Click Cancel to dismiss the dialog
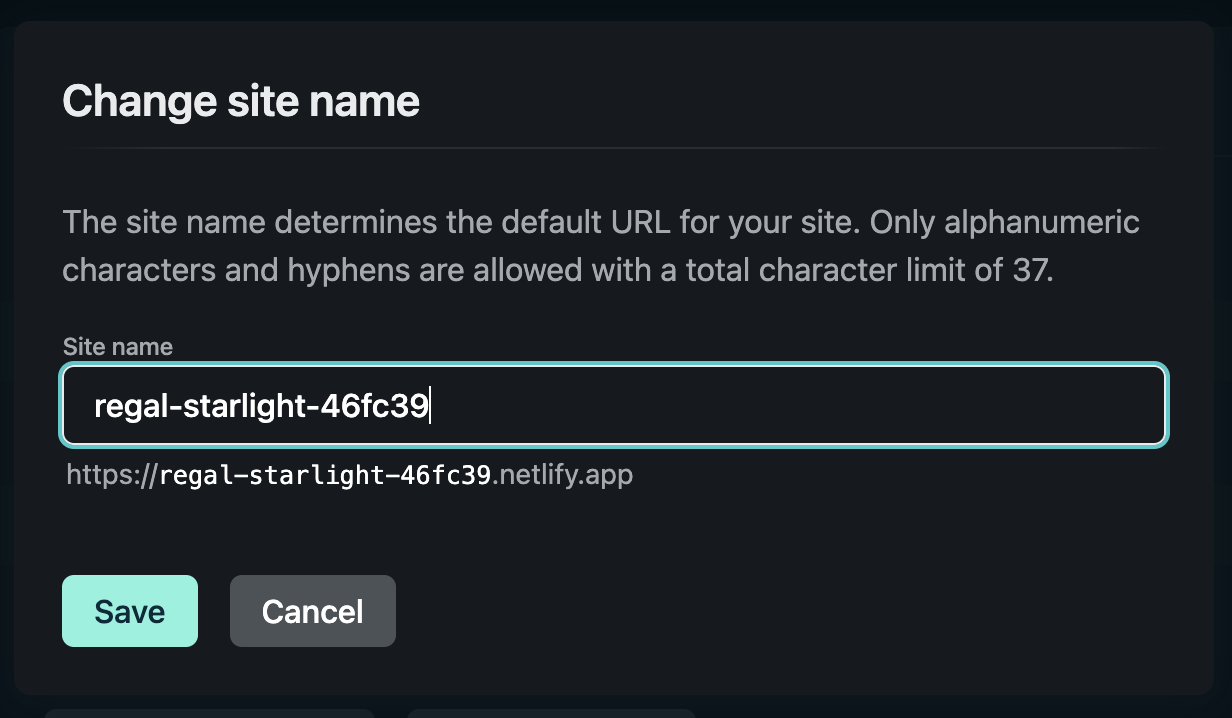Image resolution: width=1232 pixels, height=718 pixels. coord(312,610)
